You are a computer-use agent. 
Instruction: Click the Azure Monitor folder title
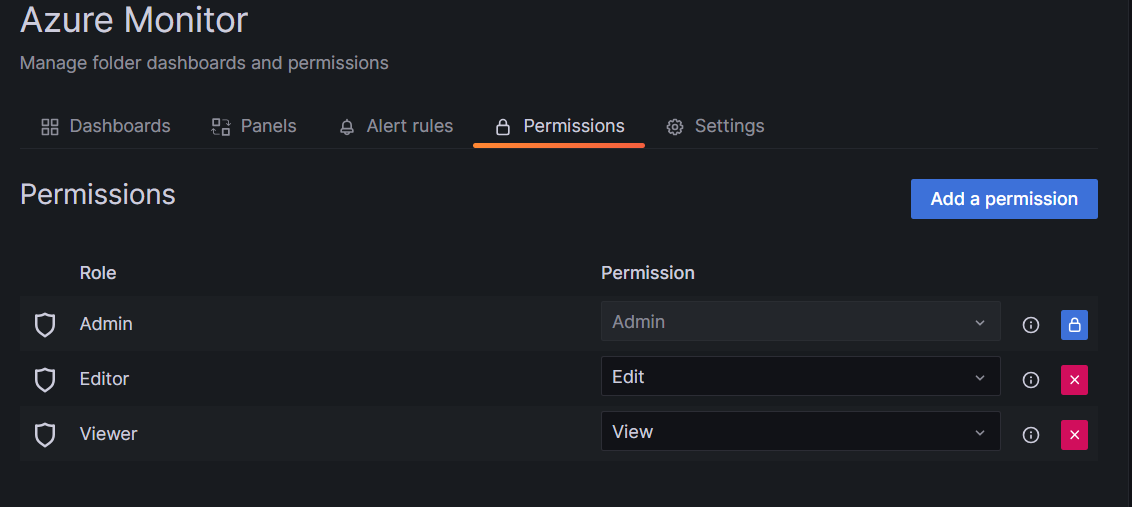pos(134,20)
